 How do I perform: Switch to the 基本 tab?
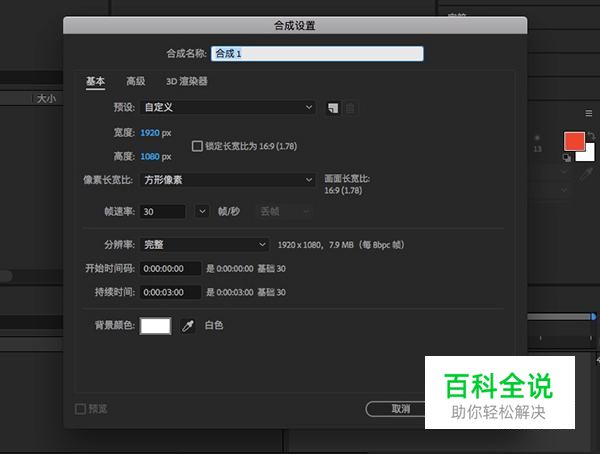click(x=95, y=82)
